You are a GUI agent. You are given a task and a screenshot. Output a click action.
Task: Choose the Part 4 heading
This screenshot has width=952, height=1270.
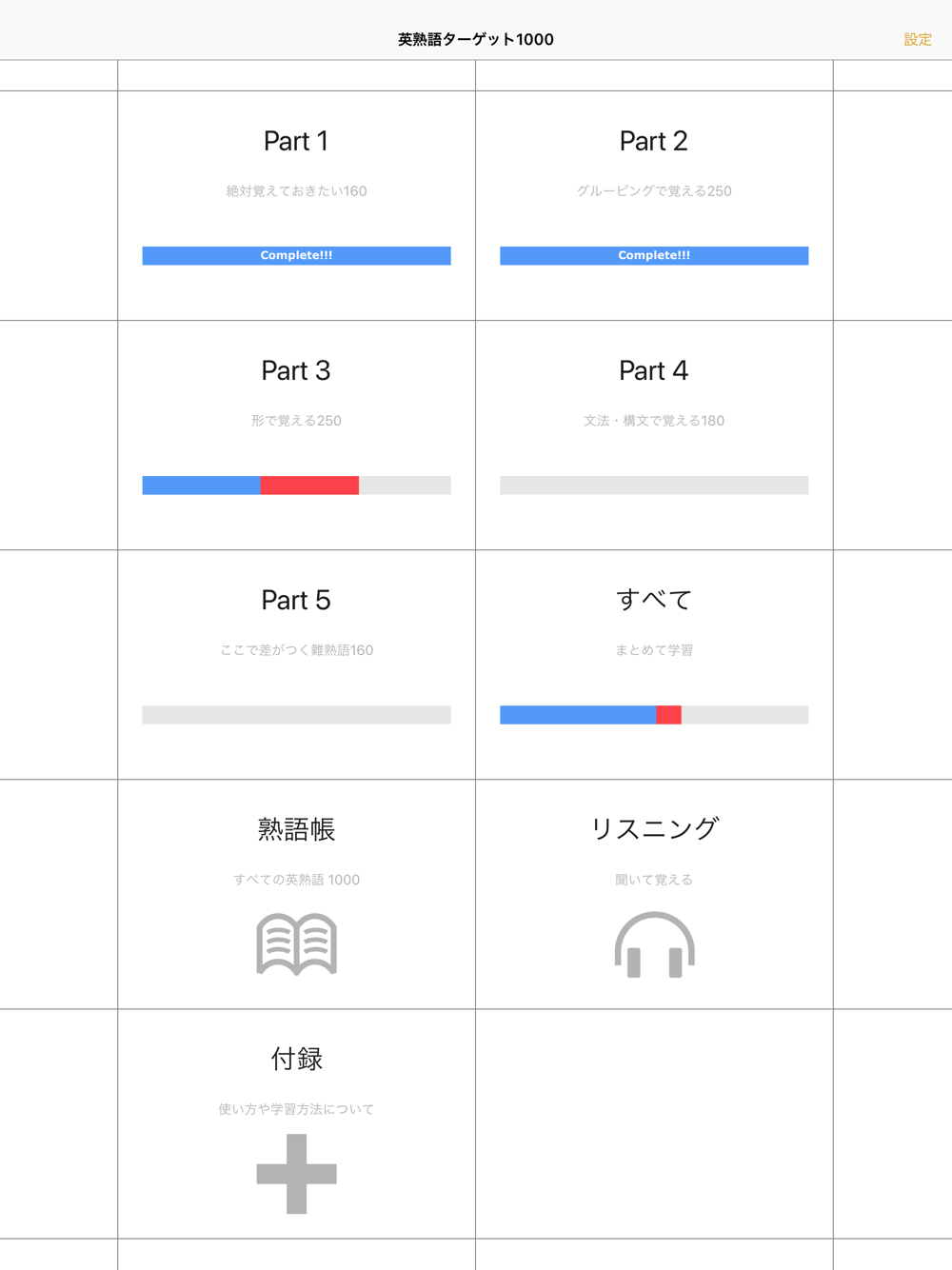point(653,370)
